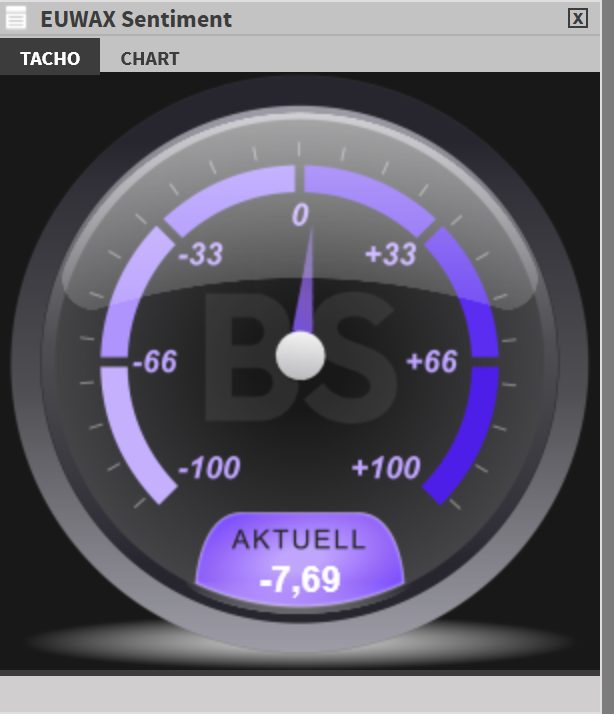Close the EUWAX Sentiment widget
Image resolution: width=614 pixels, height=714 pixels.
578,18
